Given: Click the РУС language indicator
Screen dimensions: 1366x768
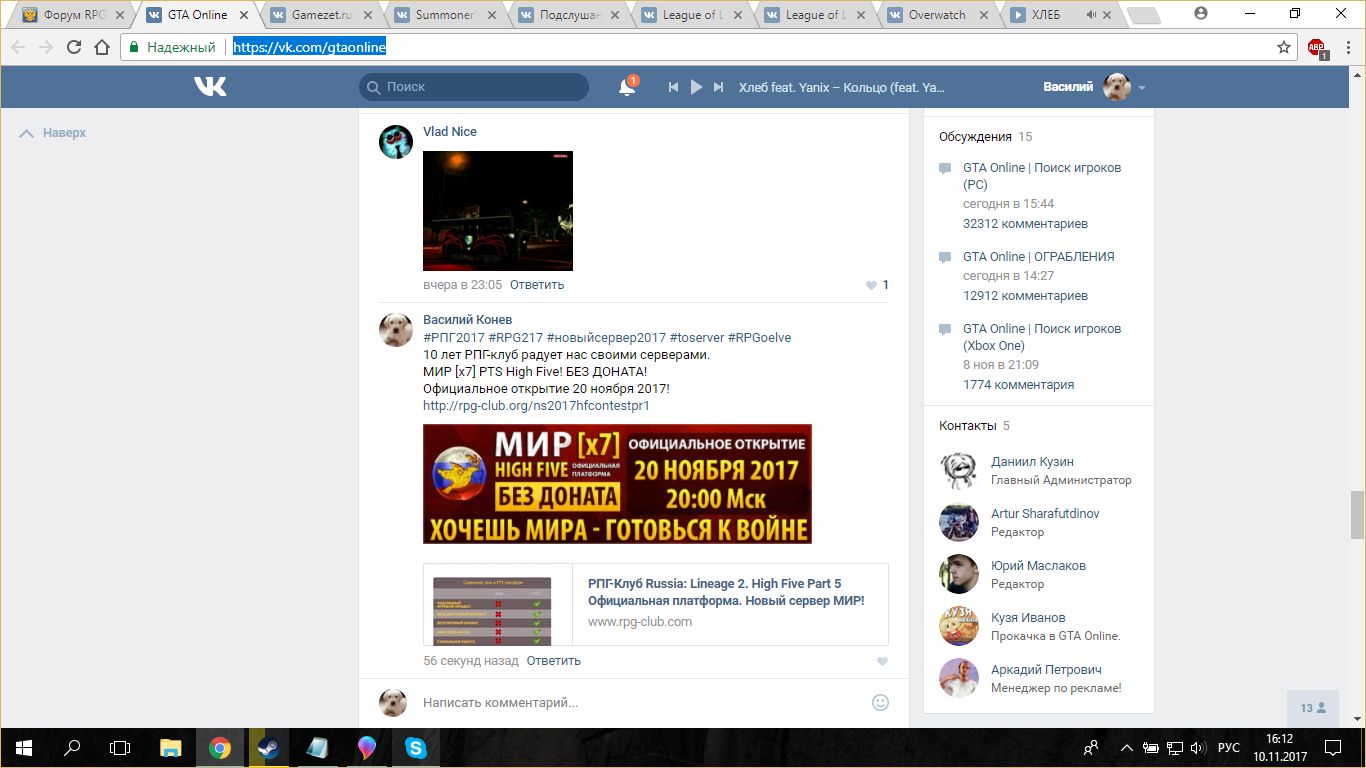Looking at the screenshot, I should click(x=1229, y=747).
